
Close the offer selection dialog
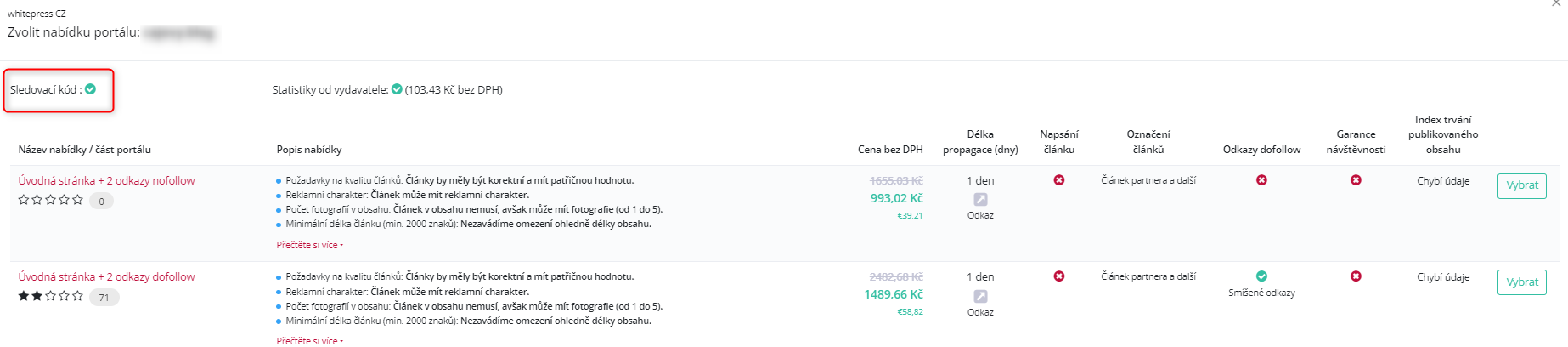[x=1556, y=3]
